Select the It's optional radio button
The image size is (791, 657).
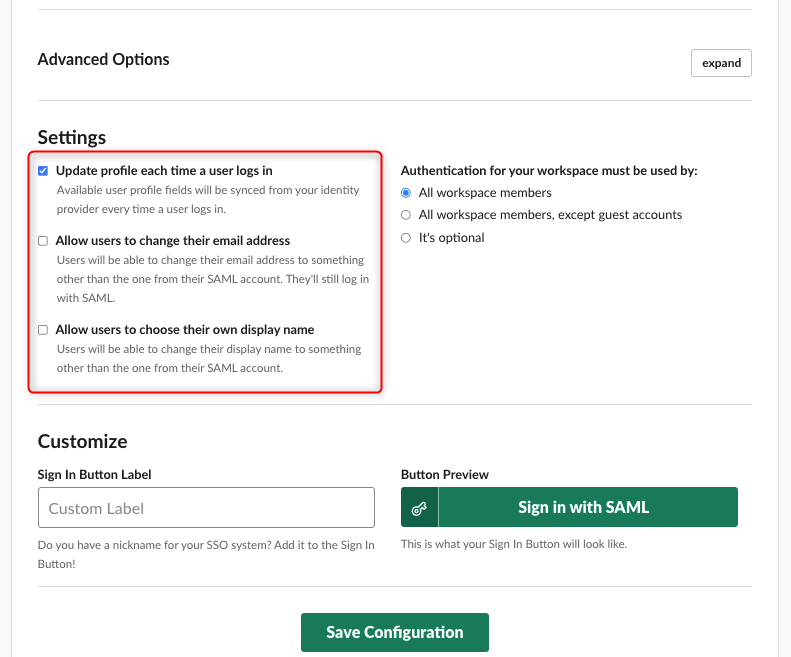406,238
